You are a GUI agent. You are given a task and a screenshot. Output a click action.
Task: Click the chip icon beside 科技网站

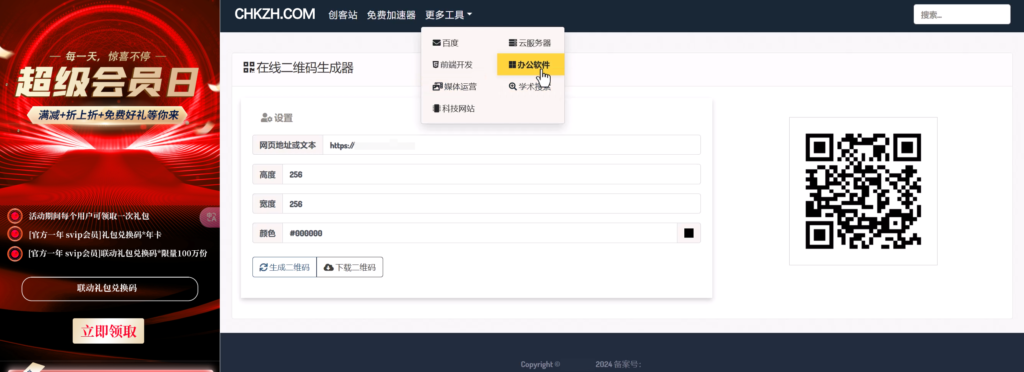click(436, 108)
